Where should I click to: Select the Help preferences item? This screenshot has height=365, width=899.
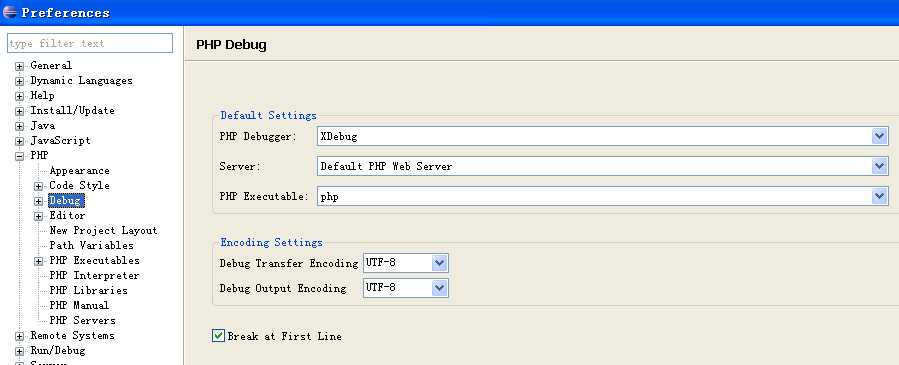pyautogui.click(x=42, y=95)
